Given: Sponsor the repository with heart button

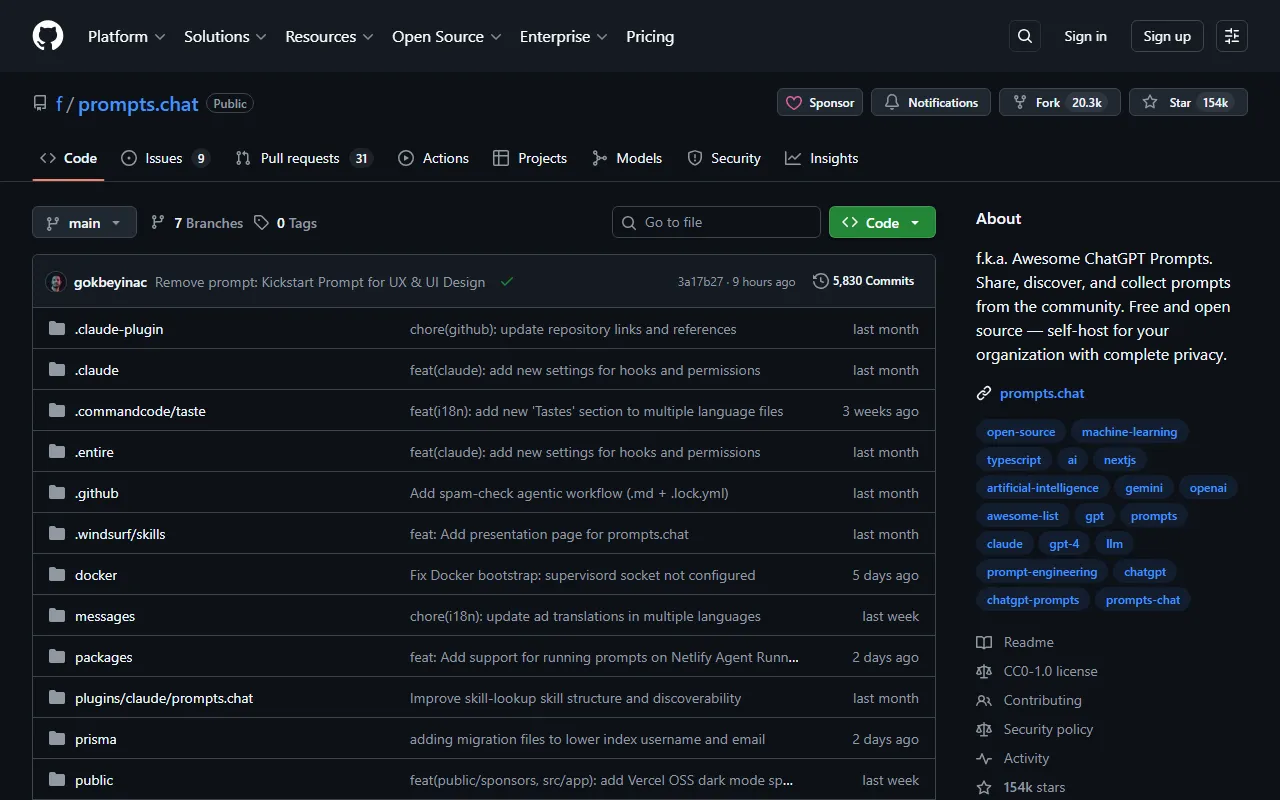Looking at the screenshot, I should [x=820, y=102].
